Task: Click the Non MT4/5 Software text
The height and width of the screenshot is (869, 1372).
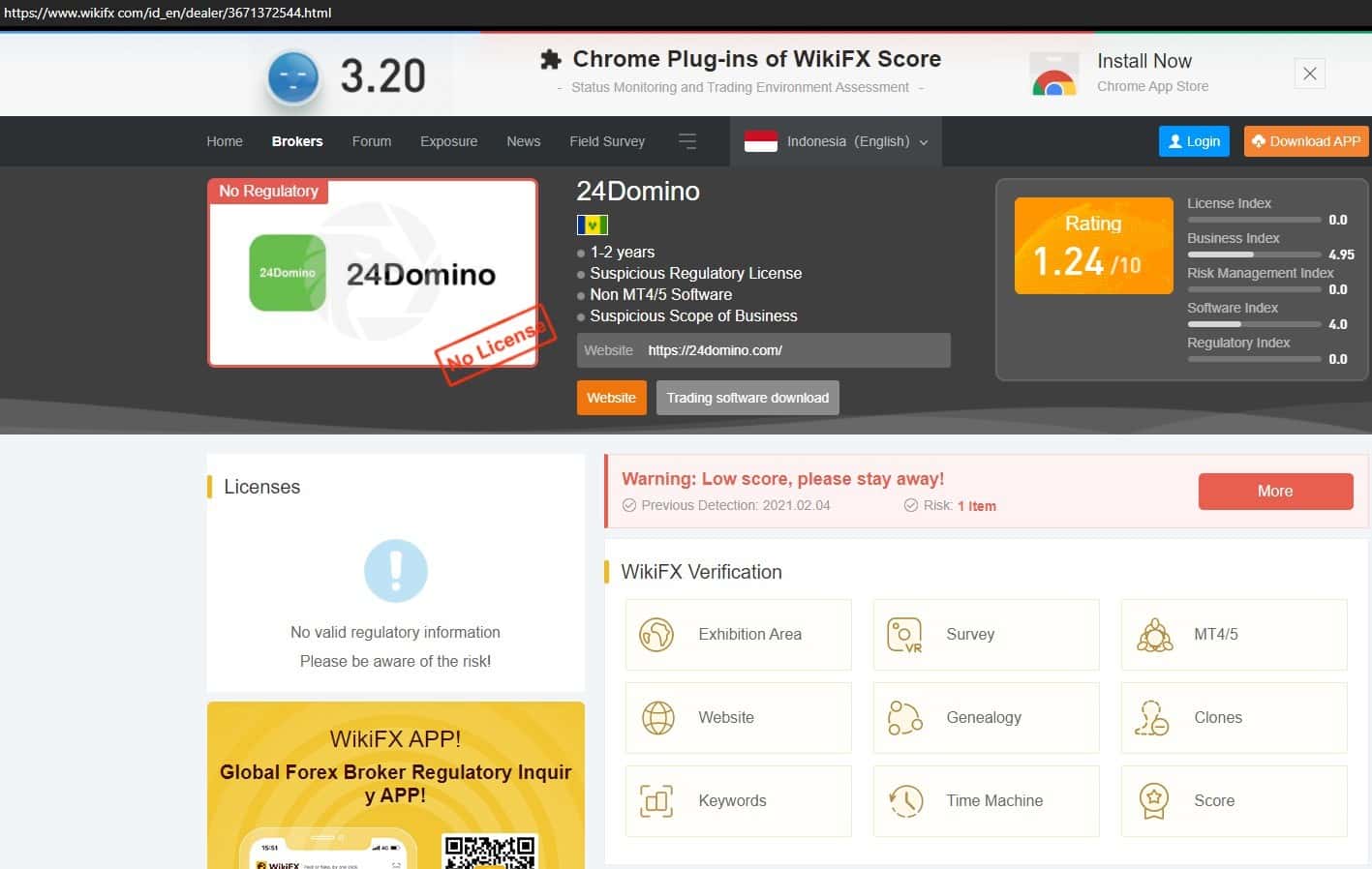Action: point(661,295)
